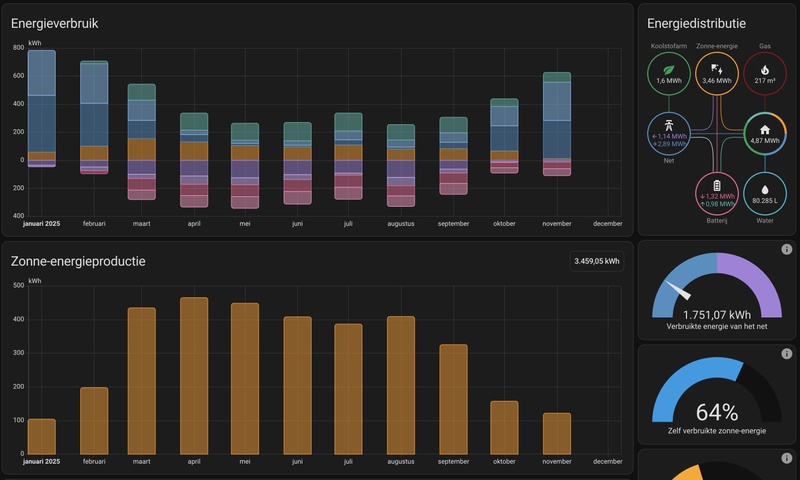Screen dimensions: 800x480
Task: Click the juli stacked bar in Energieverbruik
Action: [348, 156]
